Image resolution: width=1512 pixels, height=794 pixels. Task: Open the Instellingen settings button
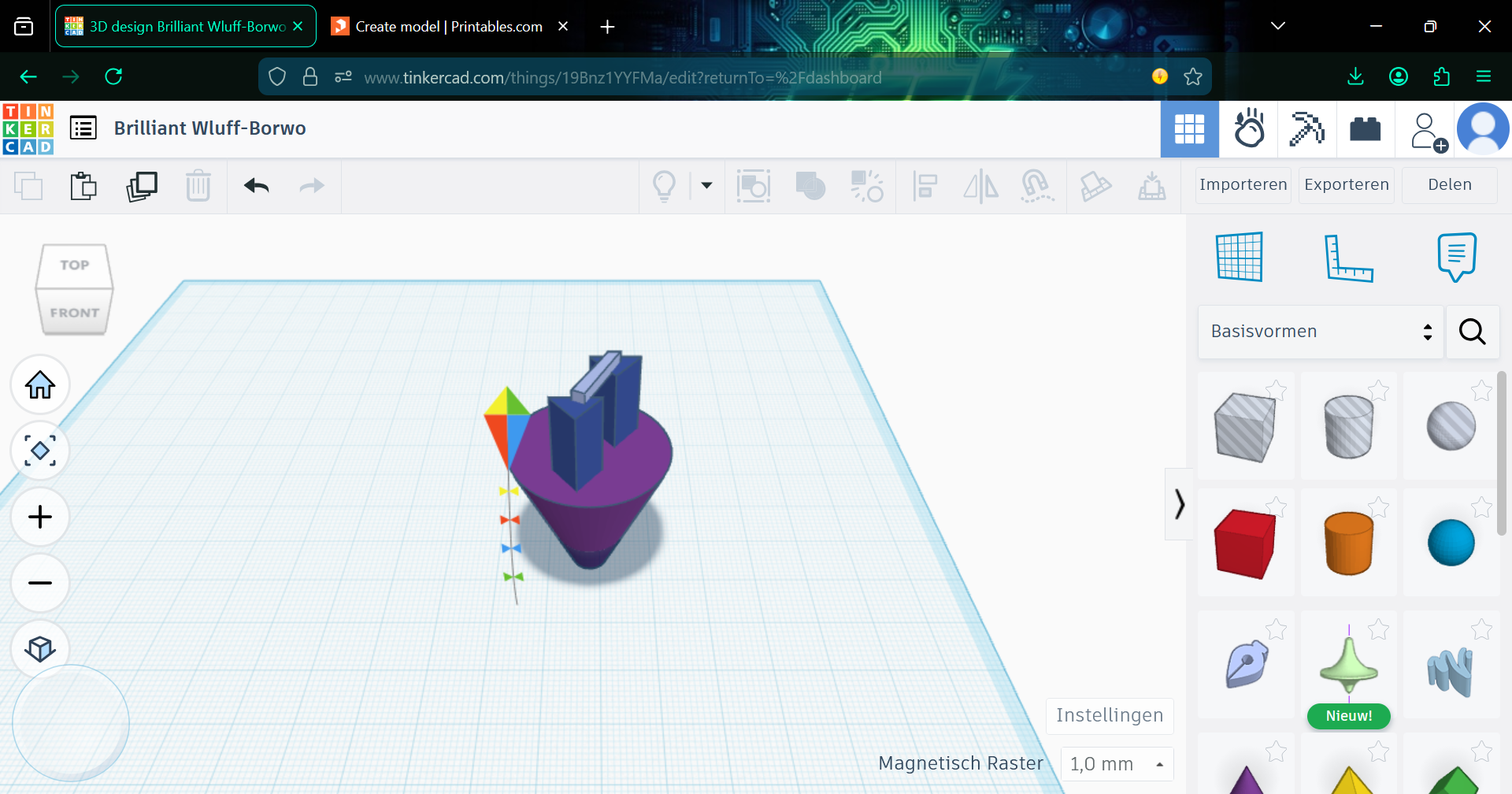1110,715
